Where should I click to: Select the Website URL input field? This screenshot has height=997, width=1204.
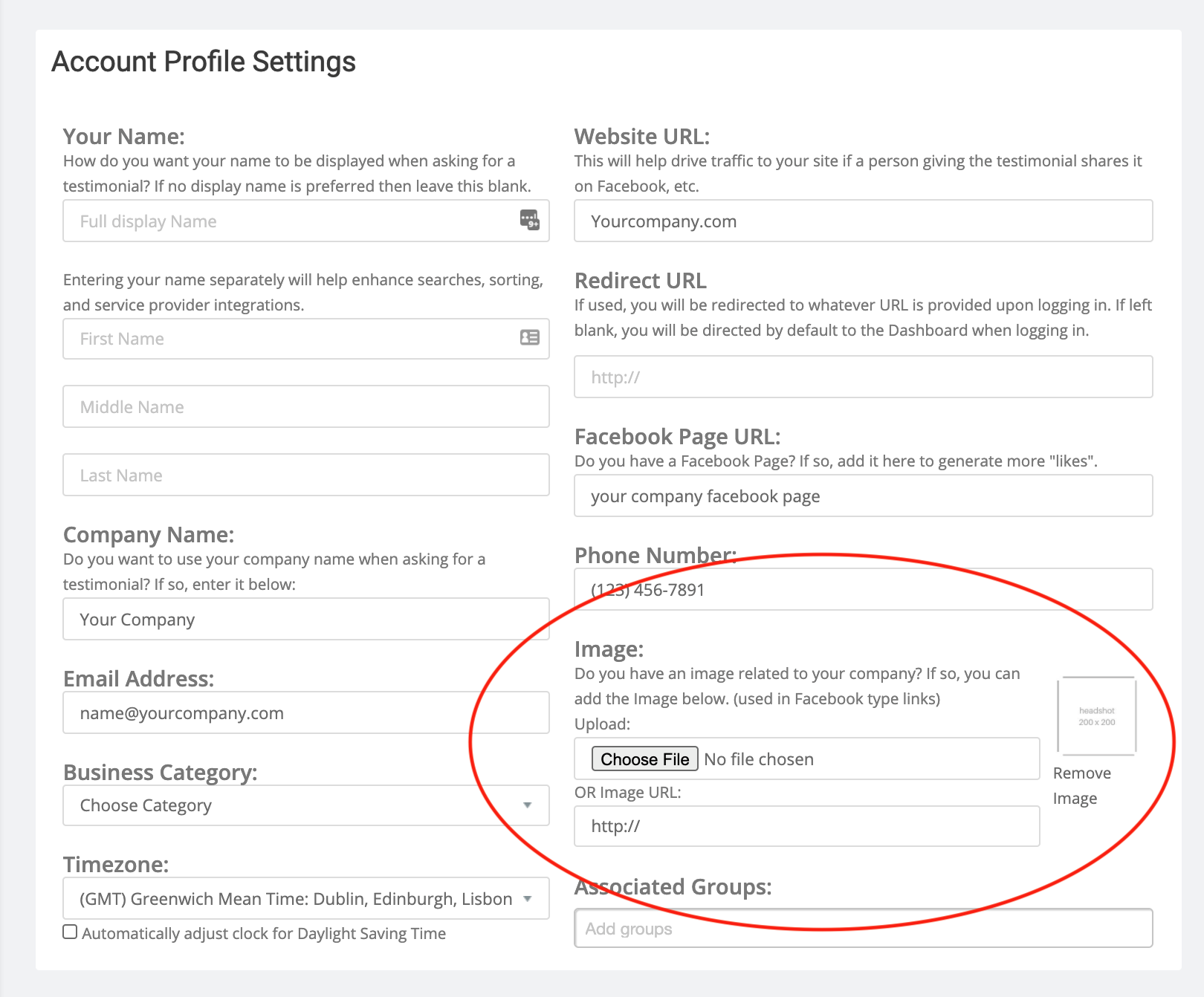click(x=863, y=221)
